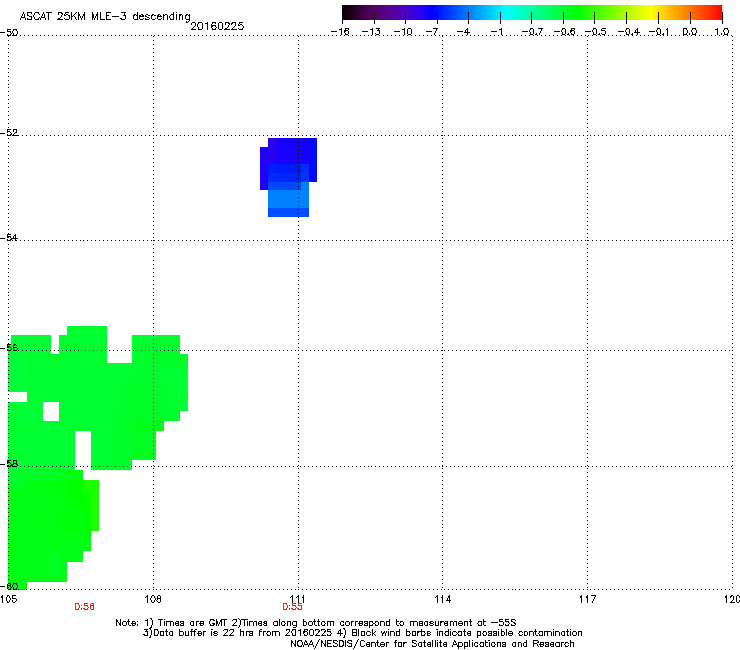The image size is (740, 650).
Task: Click the plot title "ASCAT 25KM MLE-3 descending"
Action: click(x=105, y=16)
